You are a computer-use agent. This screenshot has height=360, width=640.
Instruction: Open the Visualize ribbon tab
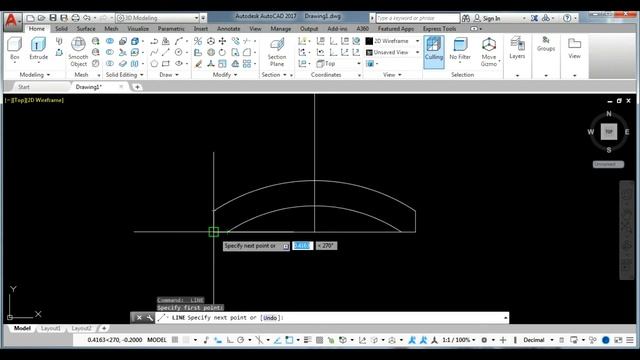pos(138,29)
